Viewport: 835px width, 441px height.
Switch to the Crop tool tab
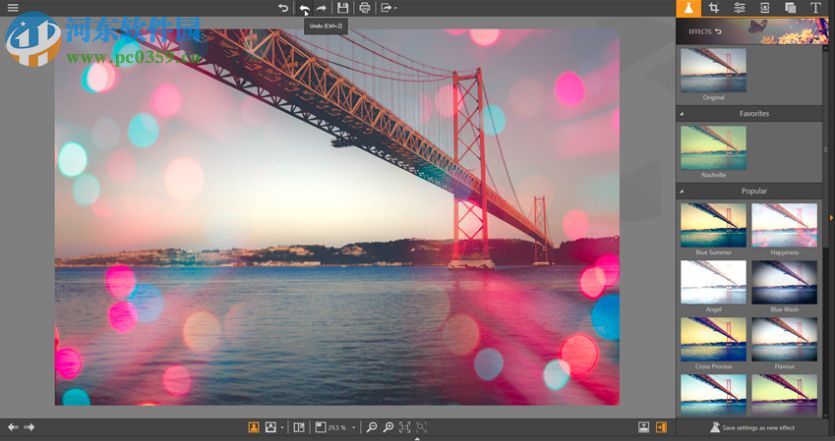(714, 8)
